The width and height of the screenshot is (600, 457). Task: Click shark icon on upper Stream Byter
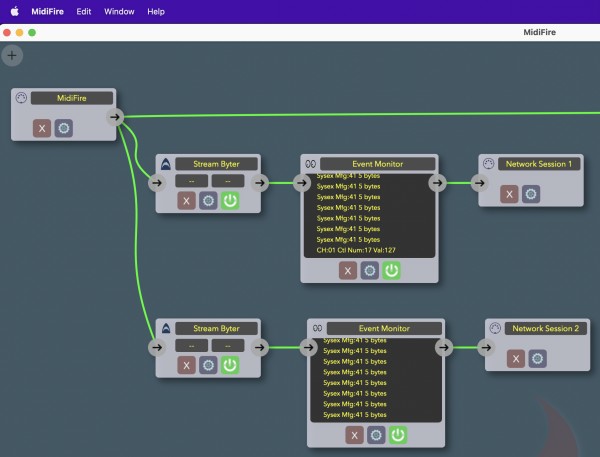click(166, 164)
